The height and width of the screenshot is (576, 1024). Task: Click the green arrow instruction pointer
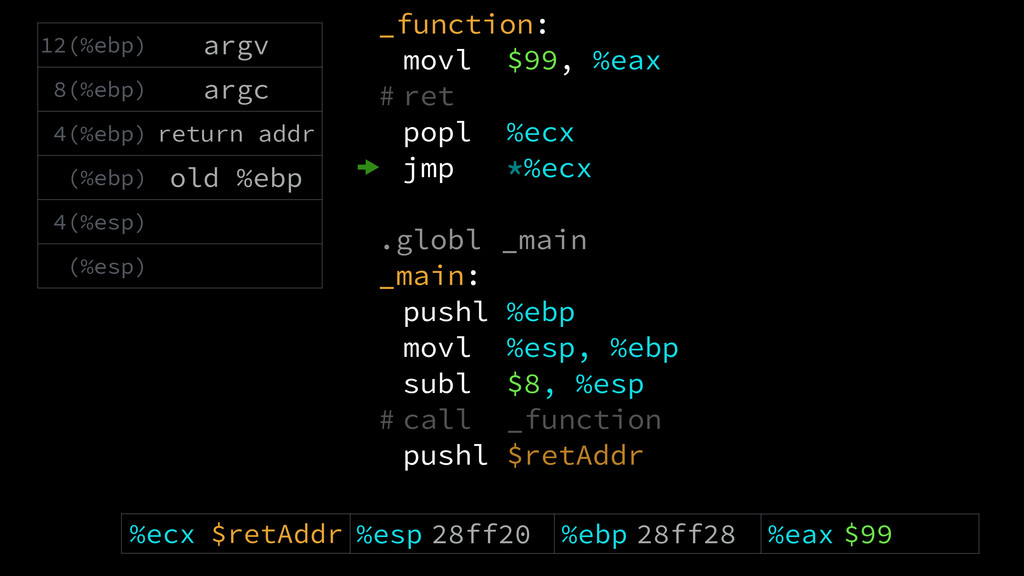click(368, 168)
